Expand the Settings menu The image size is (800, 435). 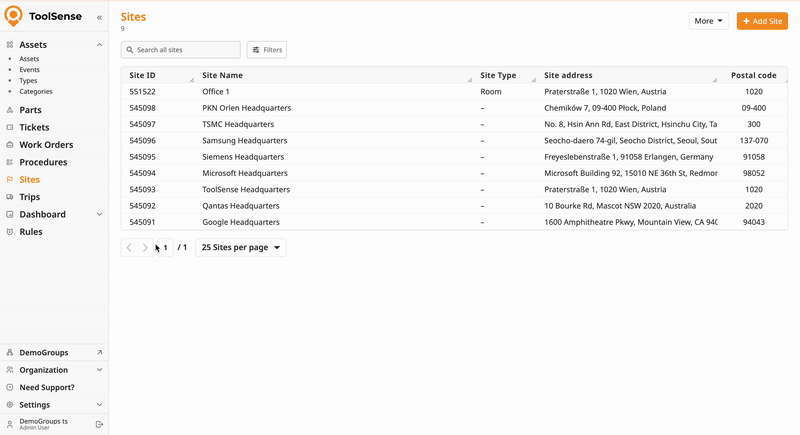pyautogui.click(x=99, y=405)
